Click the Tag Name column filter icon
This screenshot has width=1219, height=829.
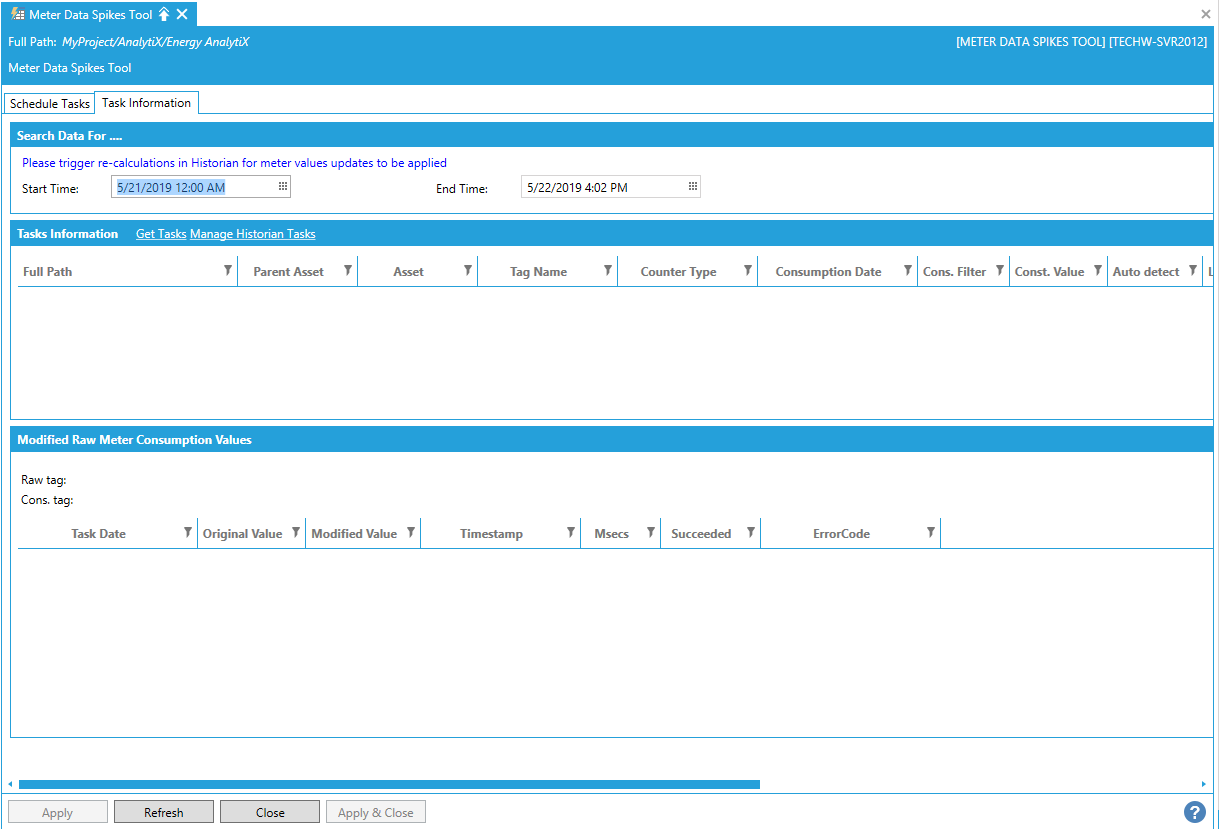[x=607, y=271]
